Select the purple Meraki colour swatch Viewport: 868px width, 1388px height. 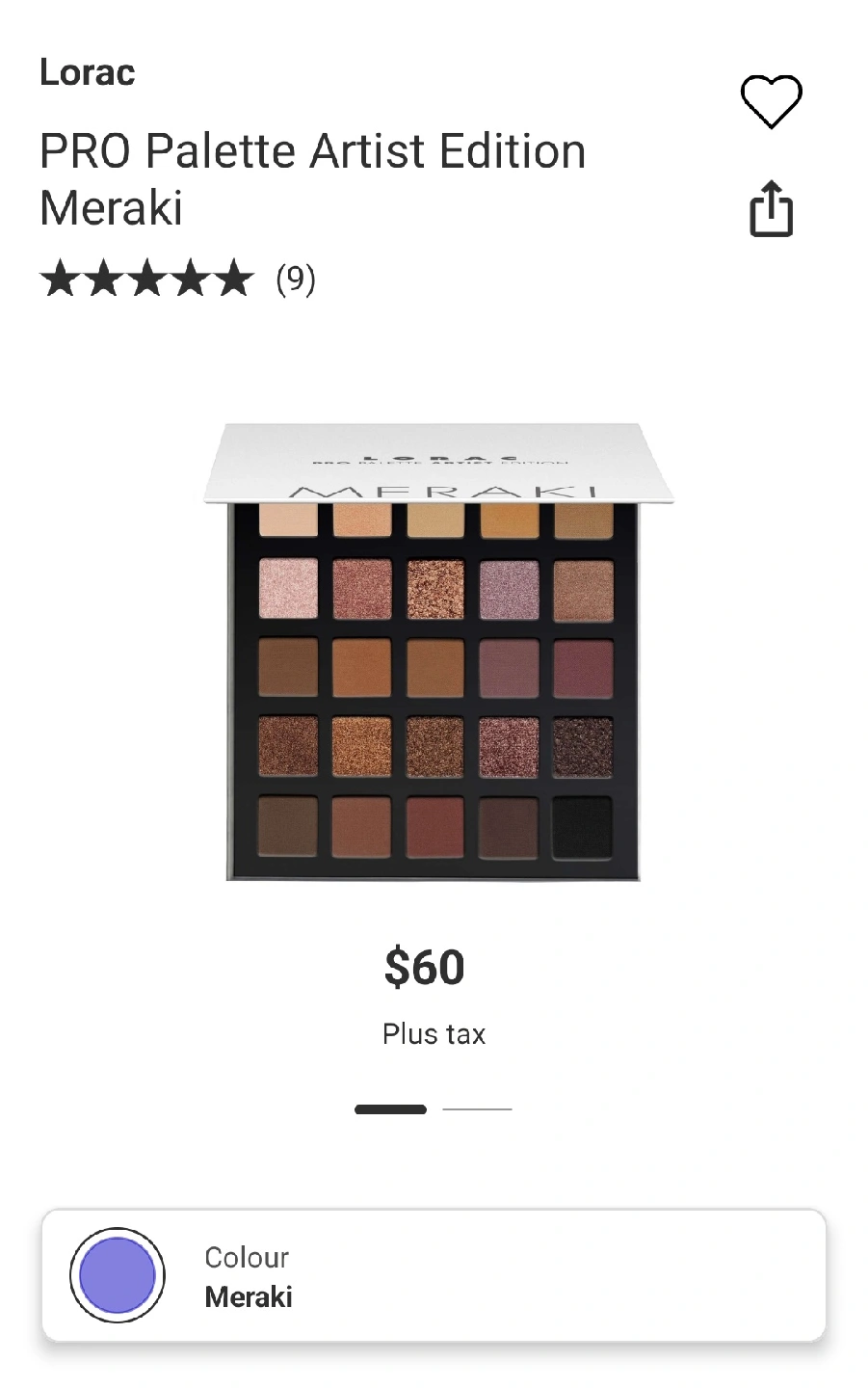pyautogui.click(x=118, y=1275)
